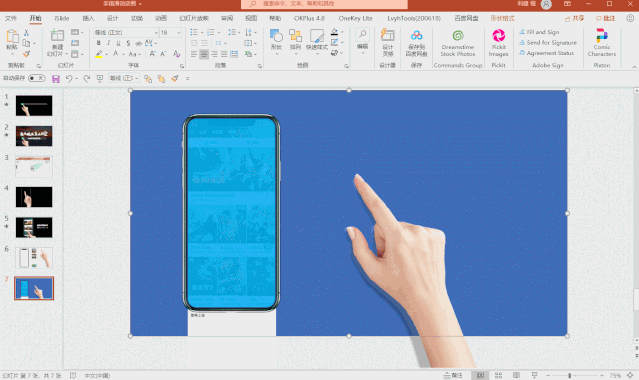Adjust the zoom slider handle
This screenshot has height=380, width=639.
569,375
